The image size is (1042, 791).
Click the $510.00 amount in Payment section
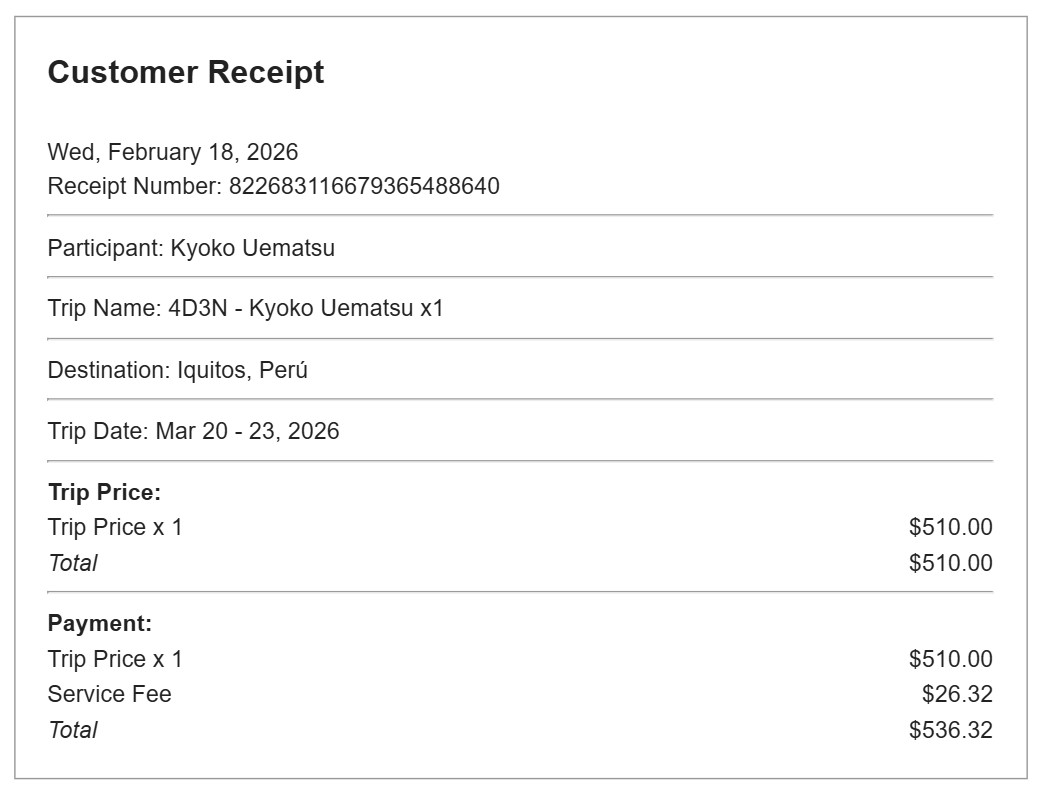pyautogui.click(x=950, y=659)
